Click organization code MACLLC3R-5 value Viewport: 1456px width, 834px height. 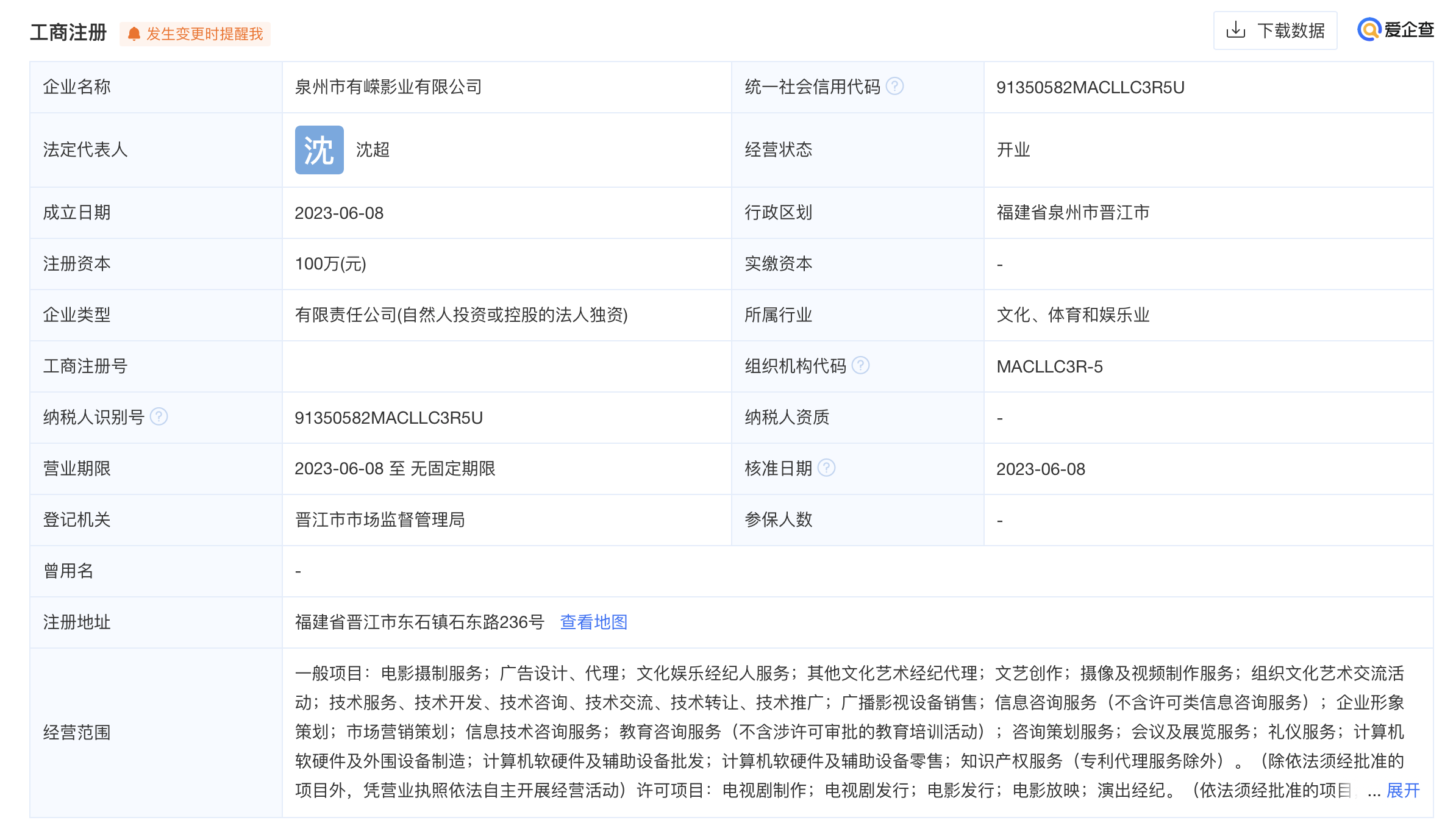[1049, 366]
